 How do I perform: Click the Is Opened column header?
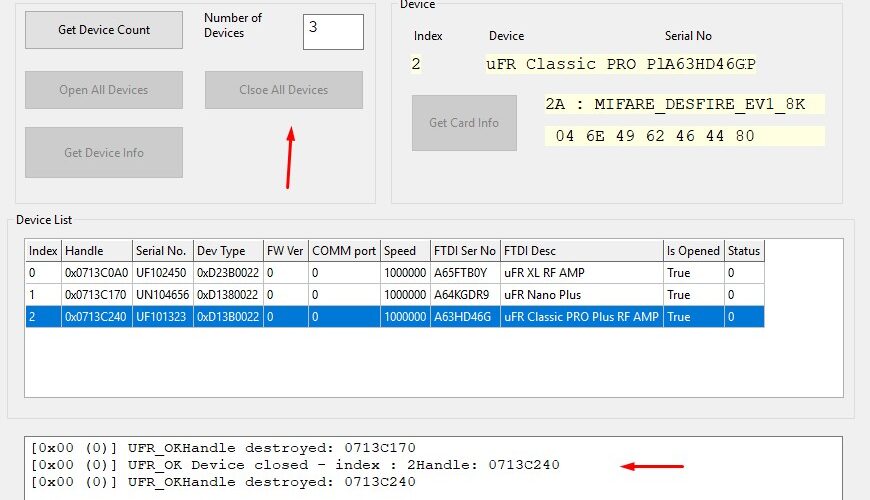pos(694,251)
